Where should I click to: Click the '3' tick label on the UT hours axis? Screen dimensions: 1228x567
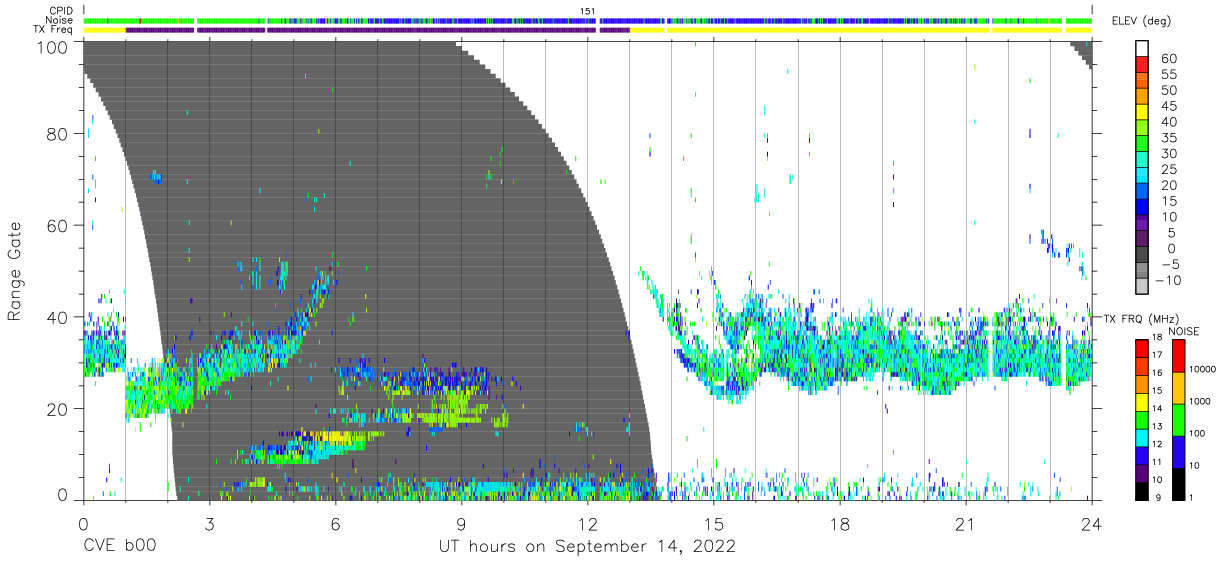click(209, 524)
